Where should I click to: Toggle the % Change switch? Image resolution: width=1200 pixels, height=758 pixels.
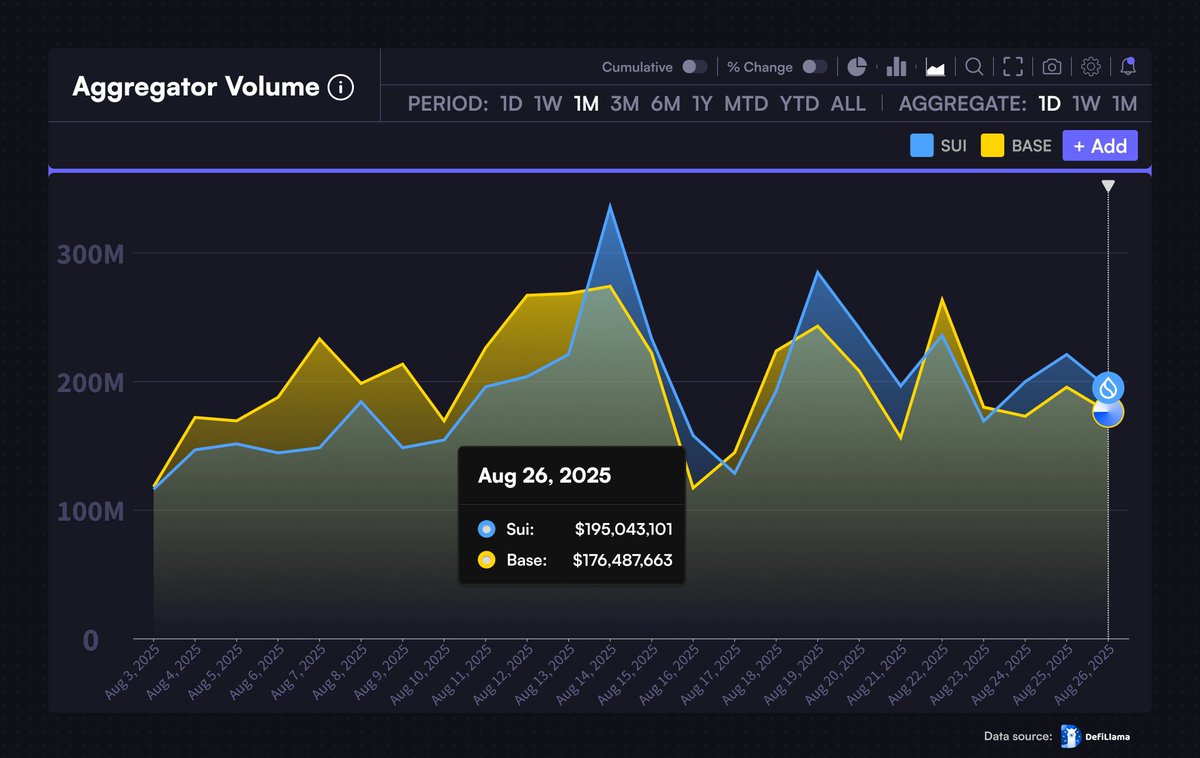815,67
